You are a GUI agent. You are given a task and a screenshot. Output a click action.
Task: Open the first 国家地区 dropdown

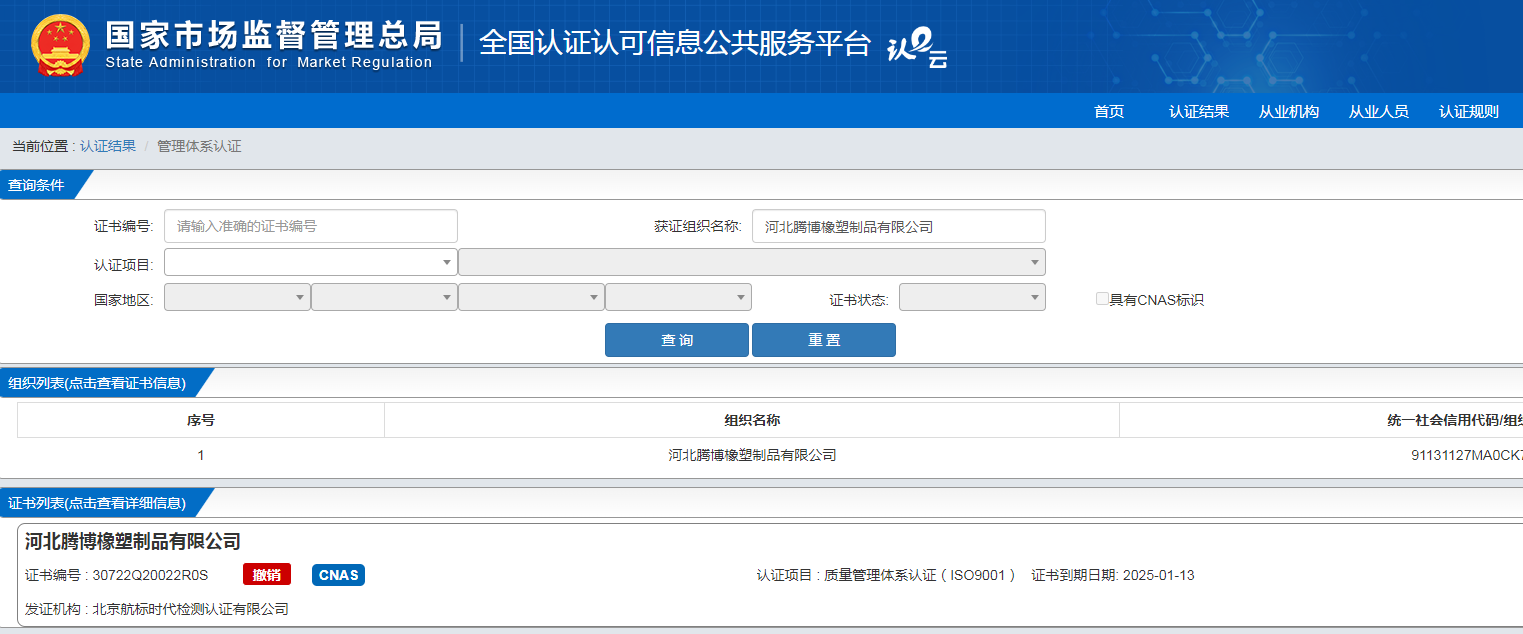click(x=237, y=297)
